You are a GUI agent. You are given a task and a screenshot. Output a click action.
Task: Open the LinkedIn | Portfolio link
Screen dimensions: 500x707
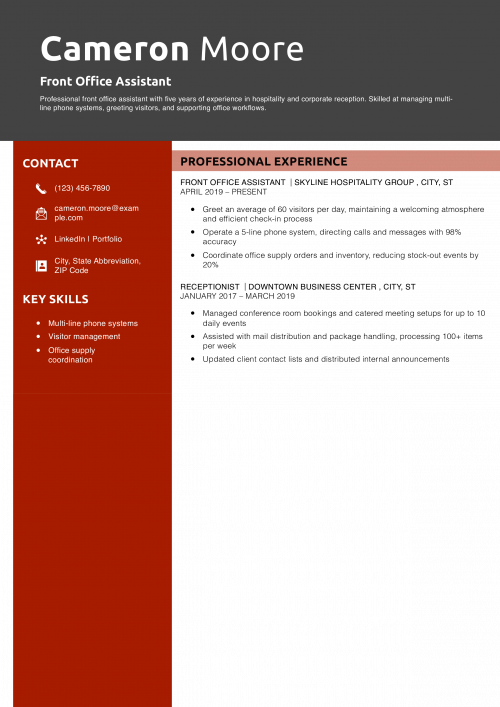click(88, 239)
